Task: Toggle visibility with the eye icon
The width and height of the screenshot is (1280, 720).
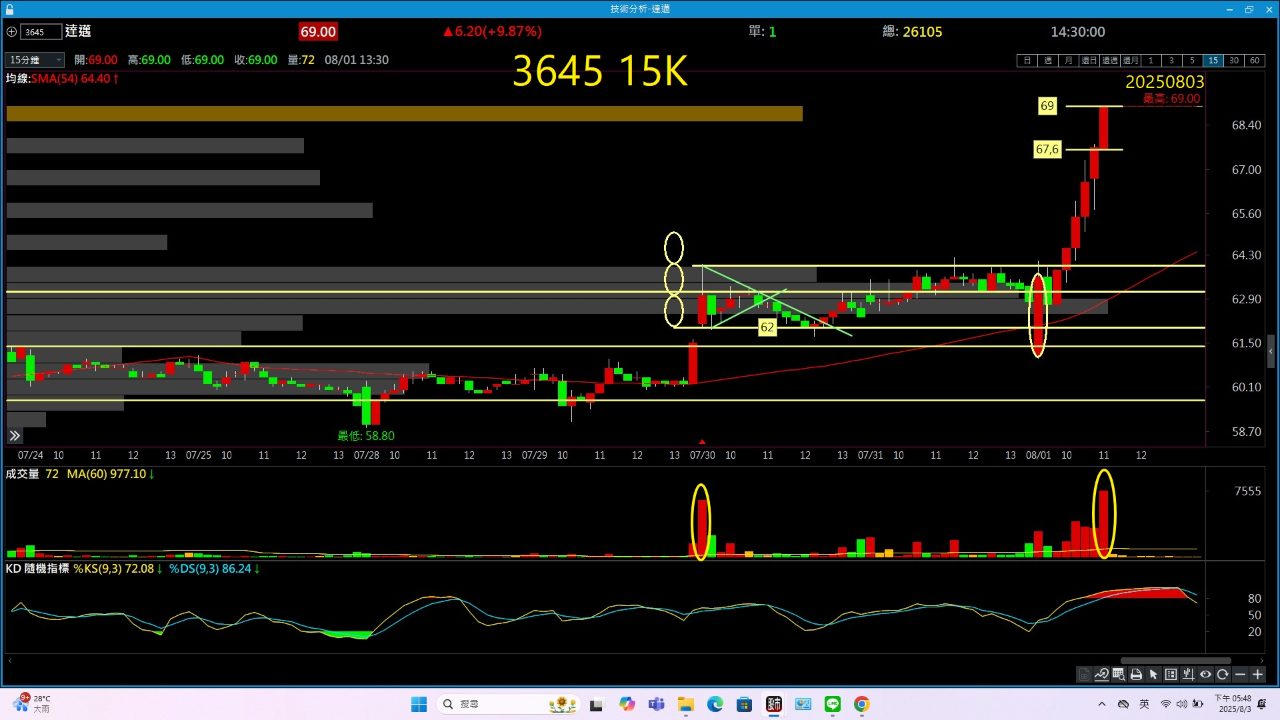Action: click(1205, 674)
